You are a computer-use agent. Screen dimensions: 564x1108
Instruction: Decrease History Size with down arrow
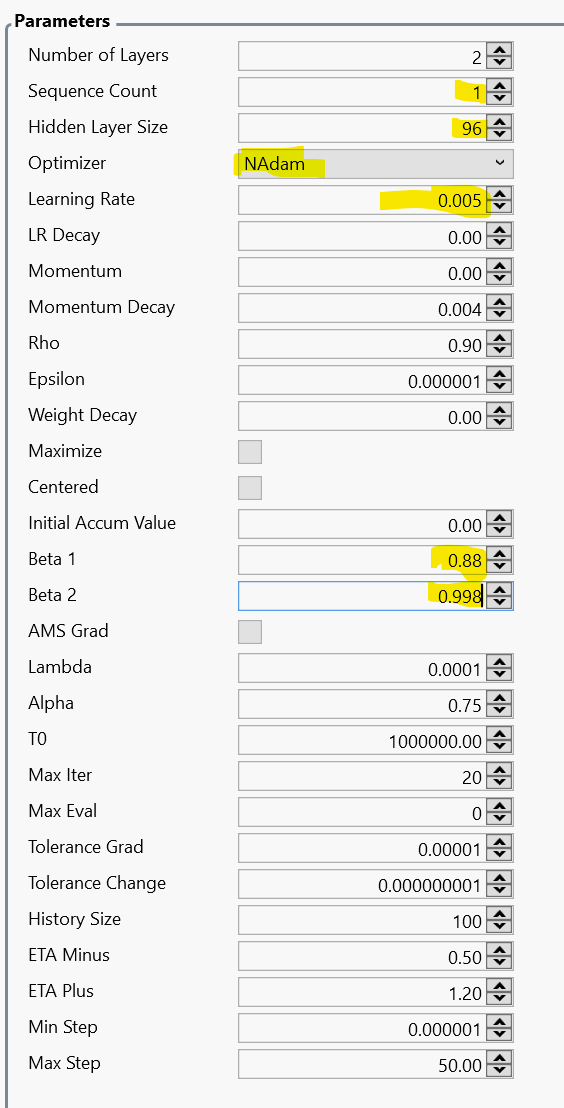point(500,928)
